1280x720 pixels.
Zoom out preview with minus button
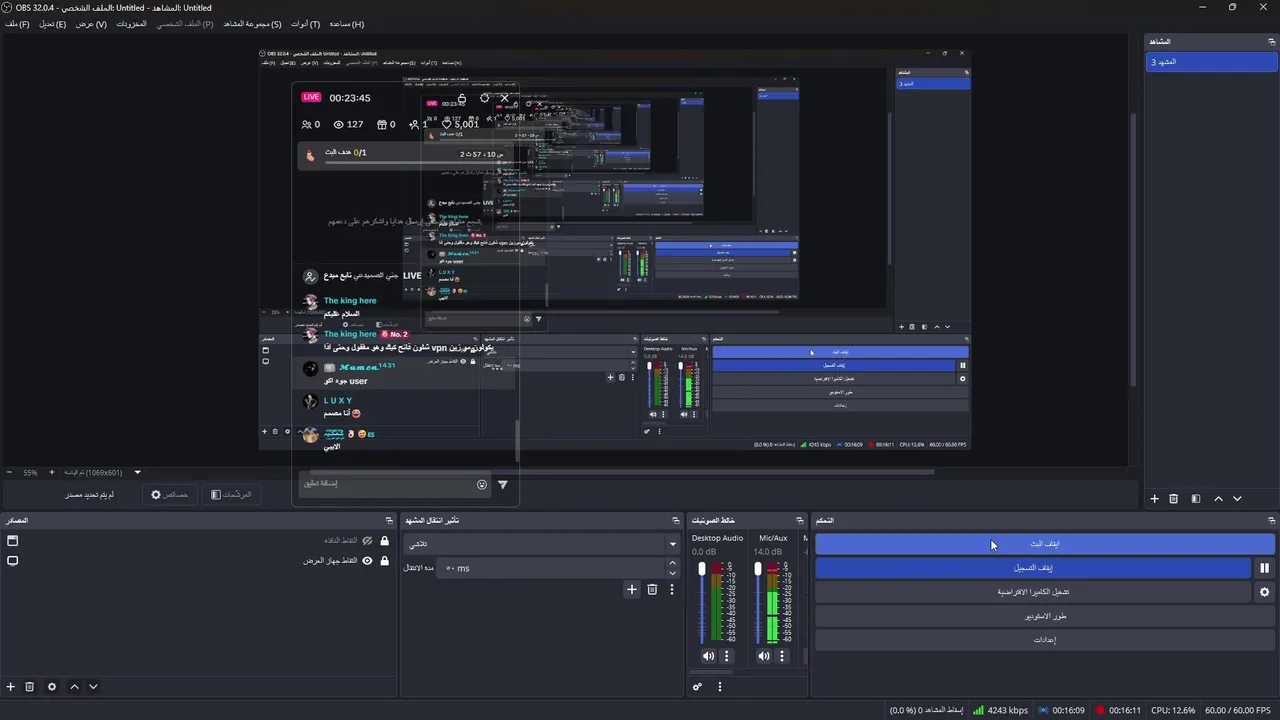[x=9, y=472]
